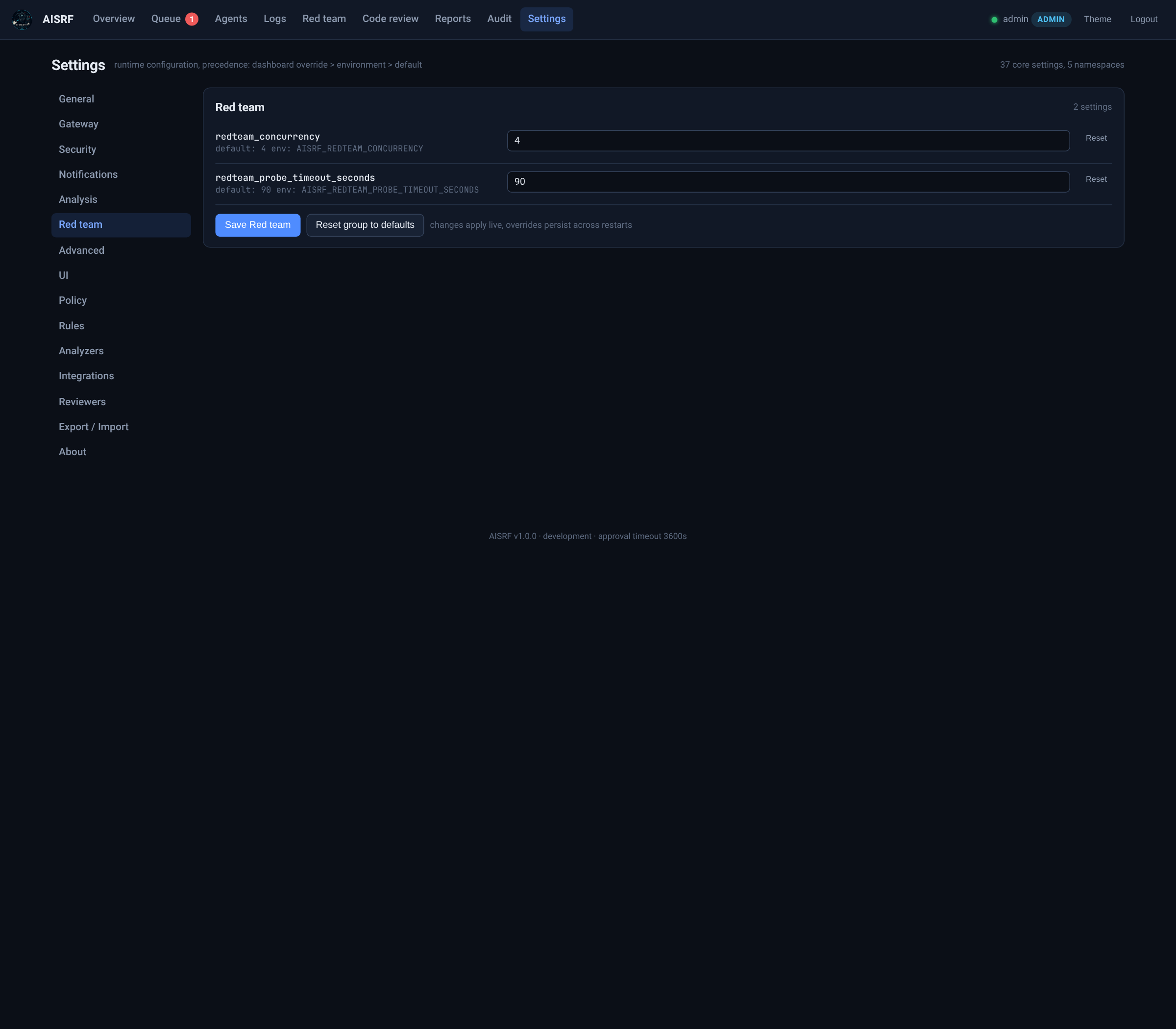Select Red team in settings sidebar
The height and width of the screenshot is (1029, 1176).
tap(121, 225)
